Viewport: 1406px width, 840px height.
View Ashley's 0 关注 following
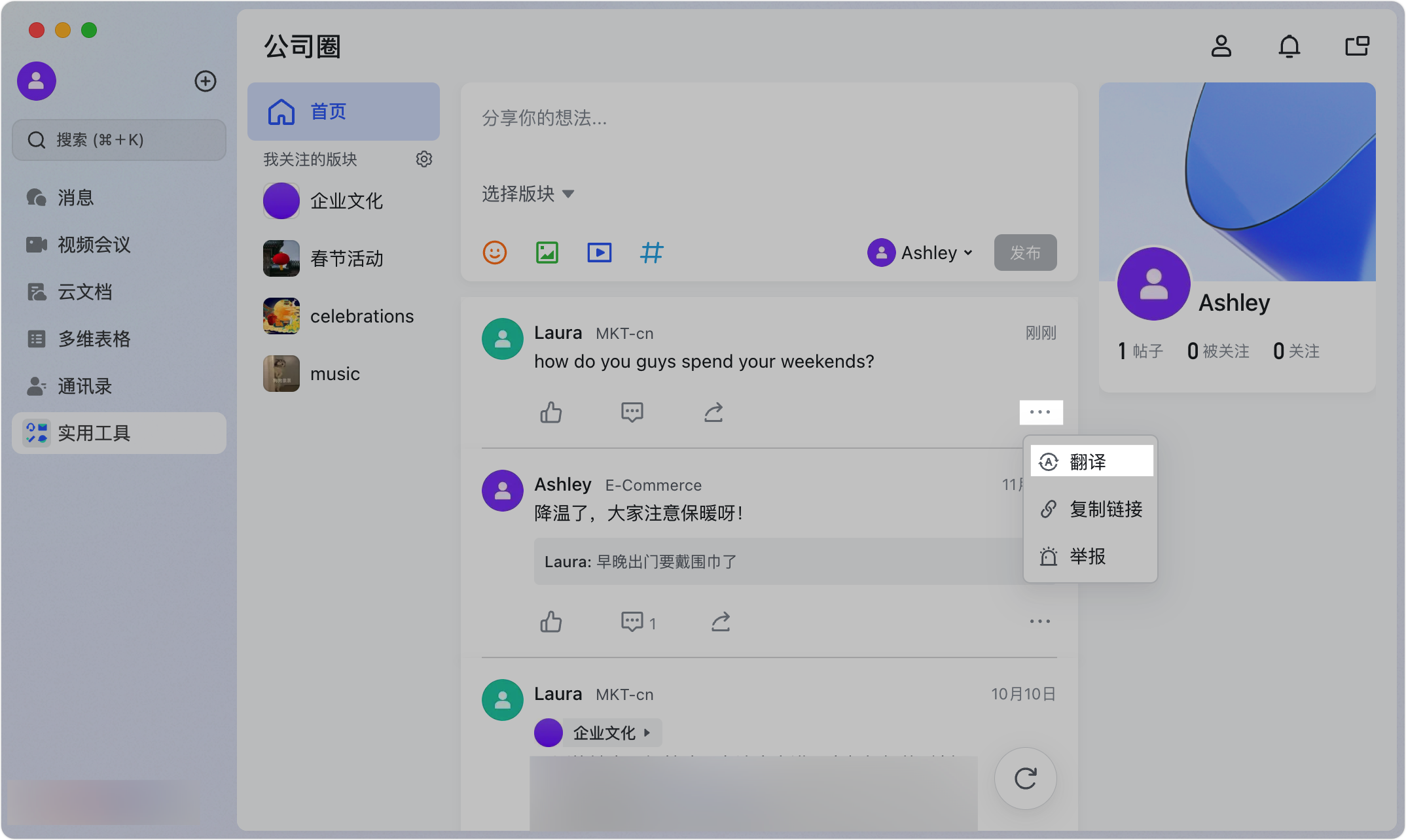pyautogui.click(x=1297, y=351)
